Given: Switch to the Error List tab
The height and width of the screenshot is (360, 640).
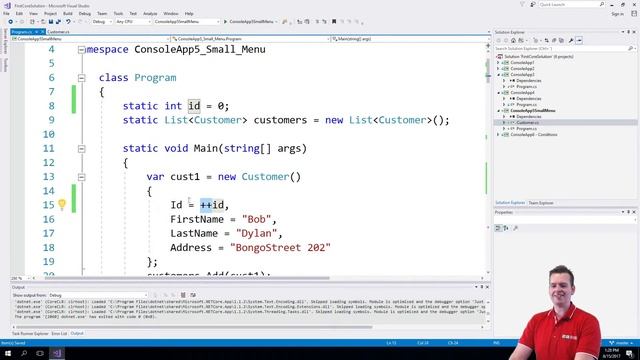Looking at the screenshot, I should tap(59, 333).
